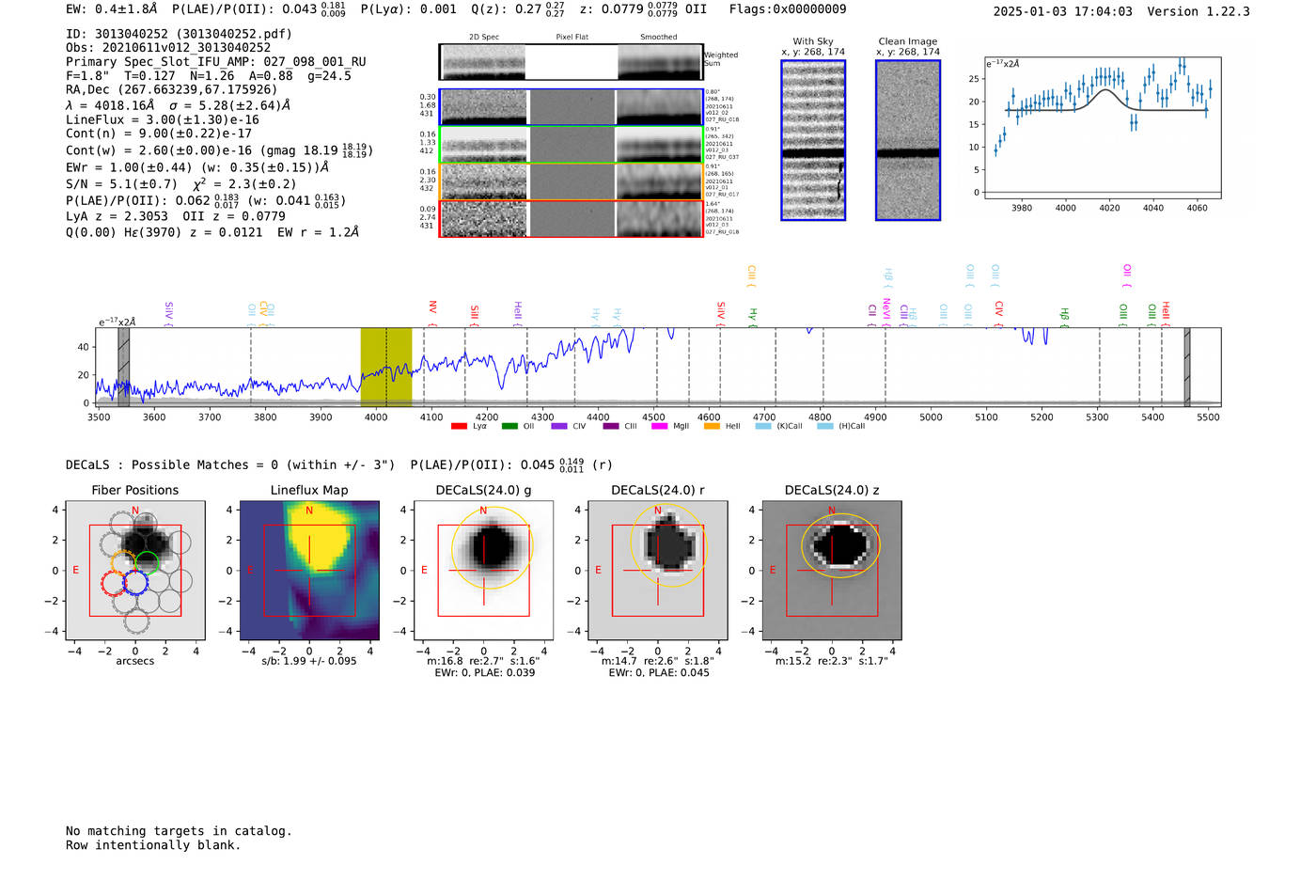This screenshot has height=896, width=1316.
Task: Click the header z: 0.0779 OII text
Action: 643,9
